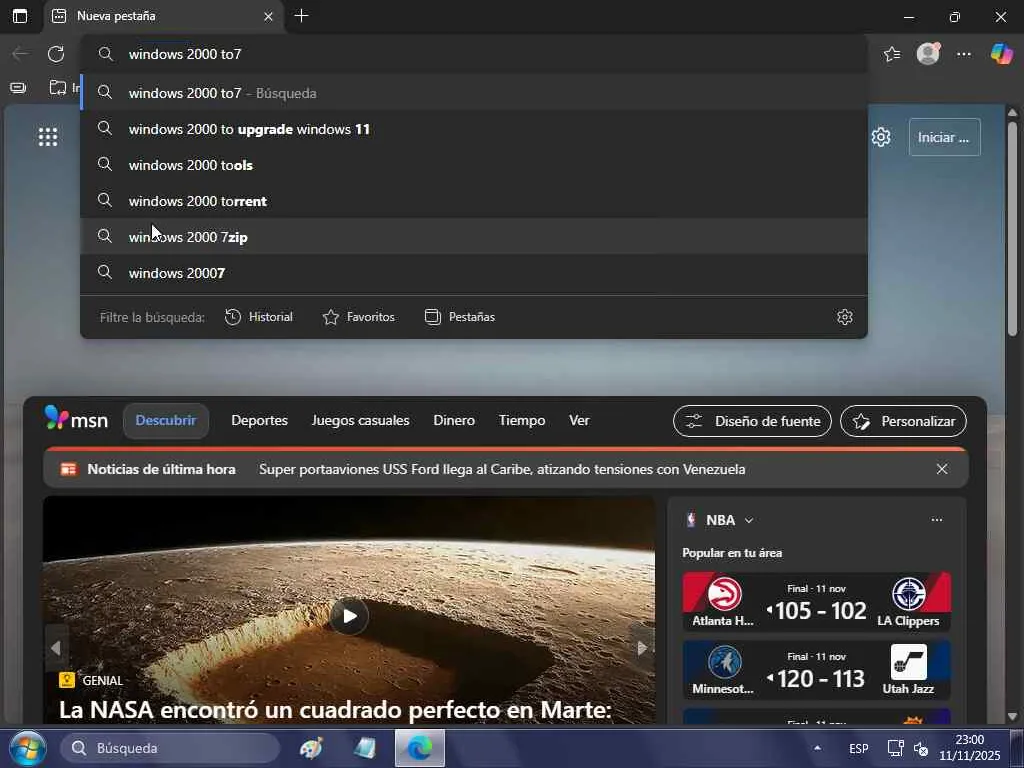Click the sidebar toggle icon in favorites bar
Image resolution: width=1024 pixels, height=768 pixels.
(x=18, y=88)
